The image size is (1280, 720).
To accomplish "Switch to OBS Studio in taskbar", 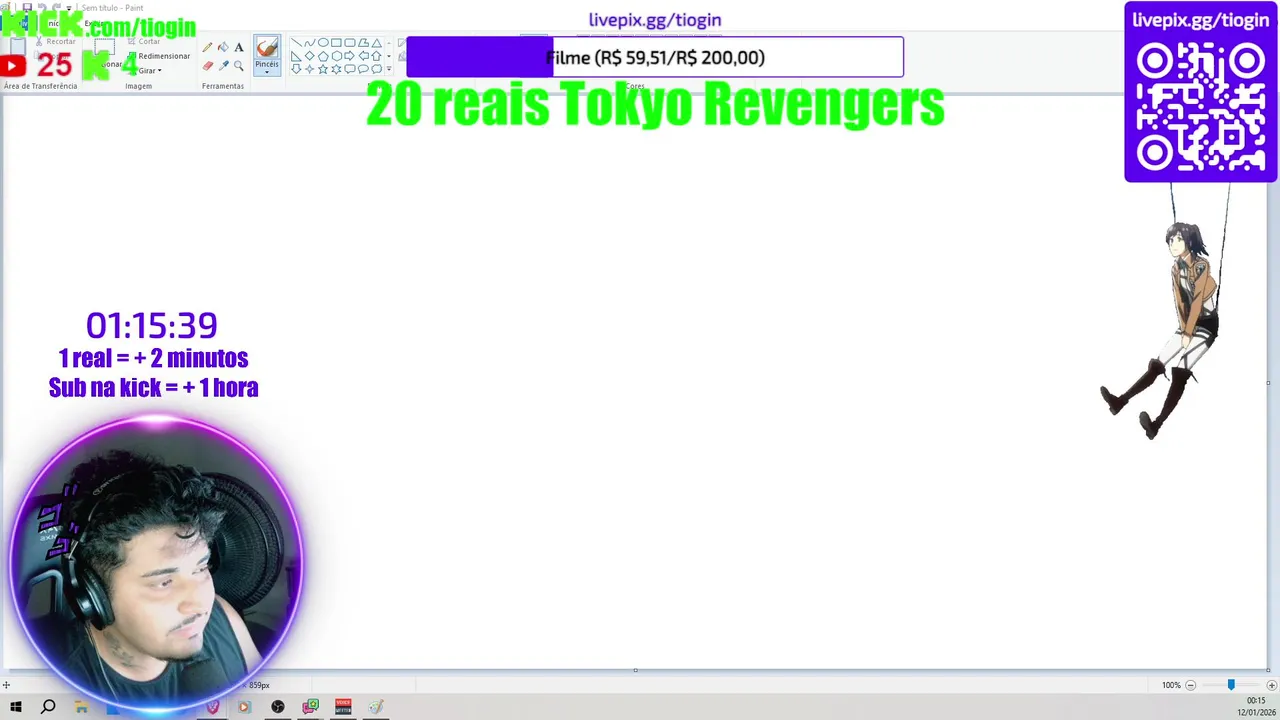I will coord(278,707).
